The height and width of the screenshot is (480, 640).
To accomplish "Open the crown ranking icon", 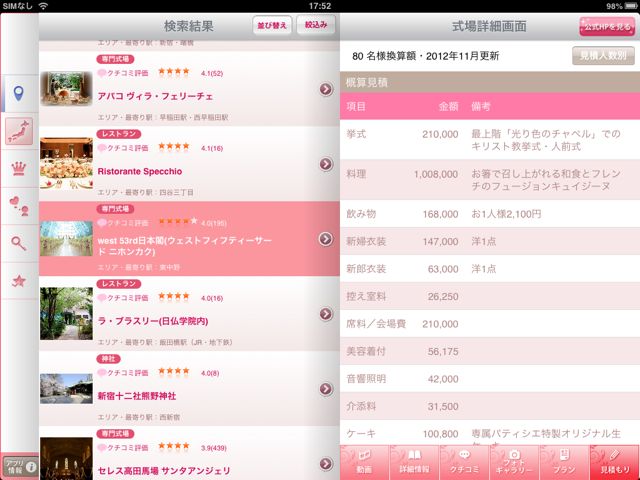I will point(19,168).
